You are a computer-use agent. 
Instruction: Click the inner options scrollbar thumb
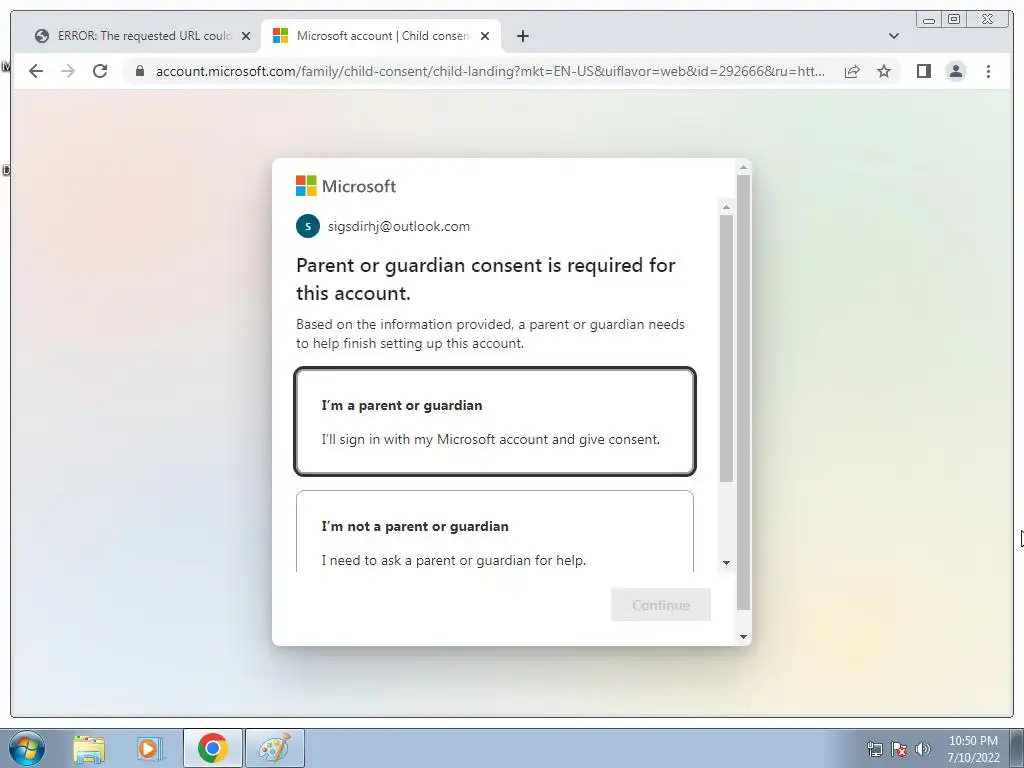click(x=726, y=348)
